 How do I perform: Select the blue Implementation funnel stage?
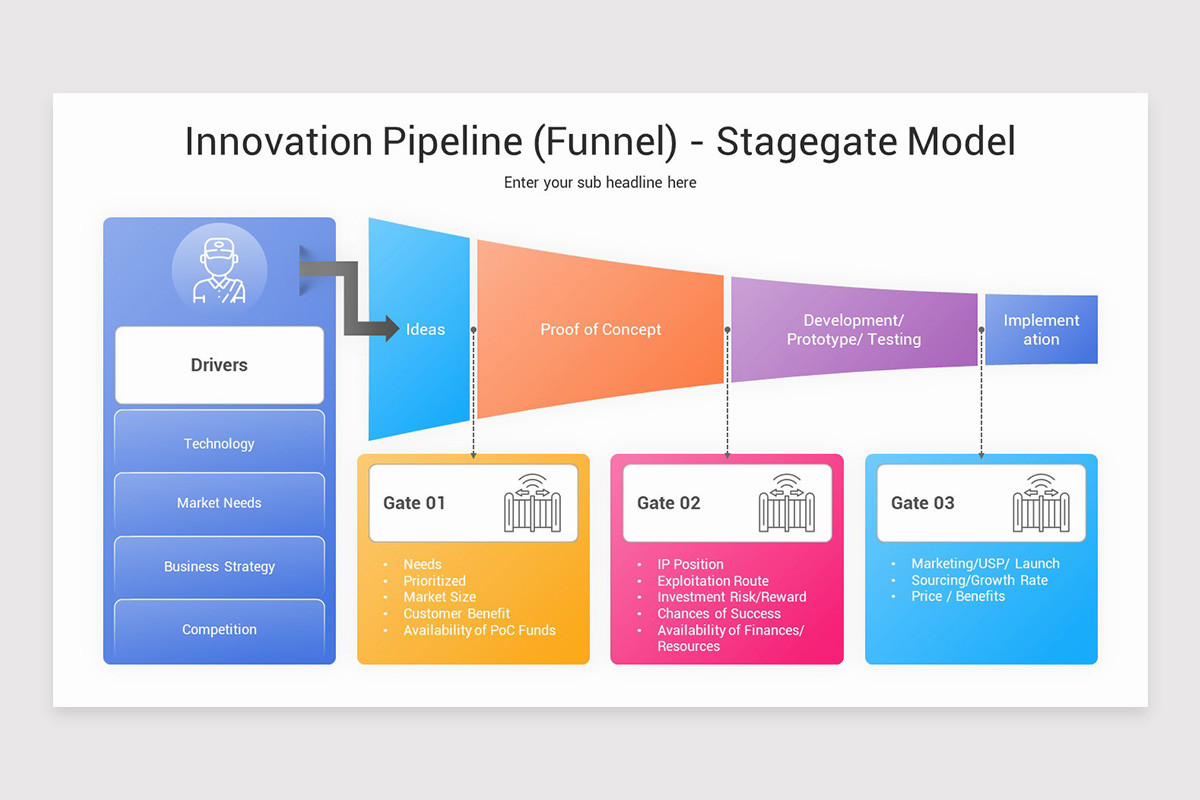pyautogui.click(x=1041, y=330)
